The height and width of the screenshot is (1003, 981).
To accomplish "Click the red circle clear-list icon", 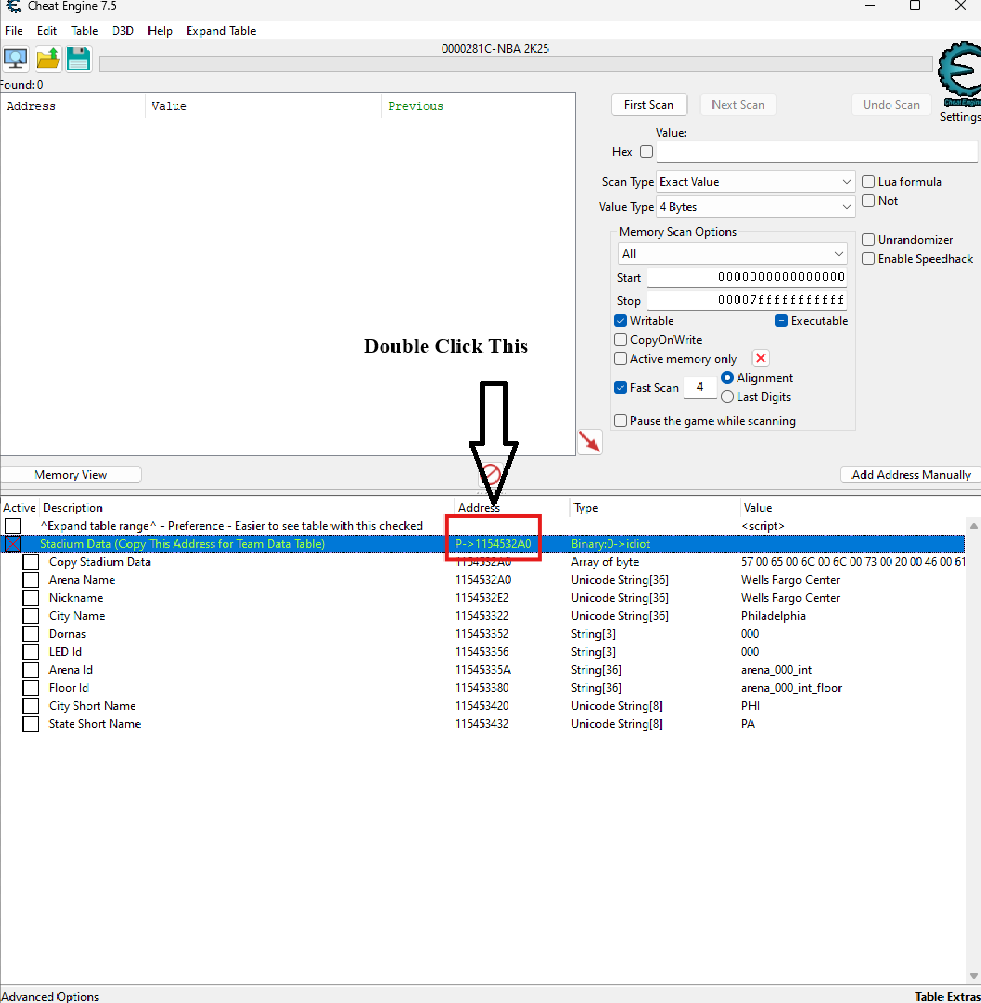I will click(x=491, y=474).
